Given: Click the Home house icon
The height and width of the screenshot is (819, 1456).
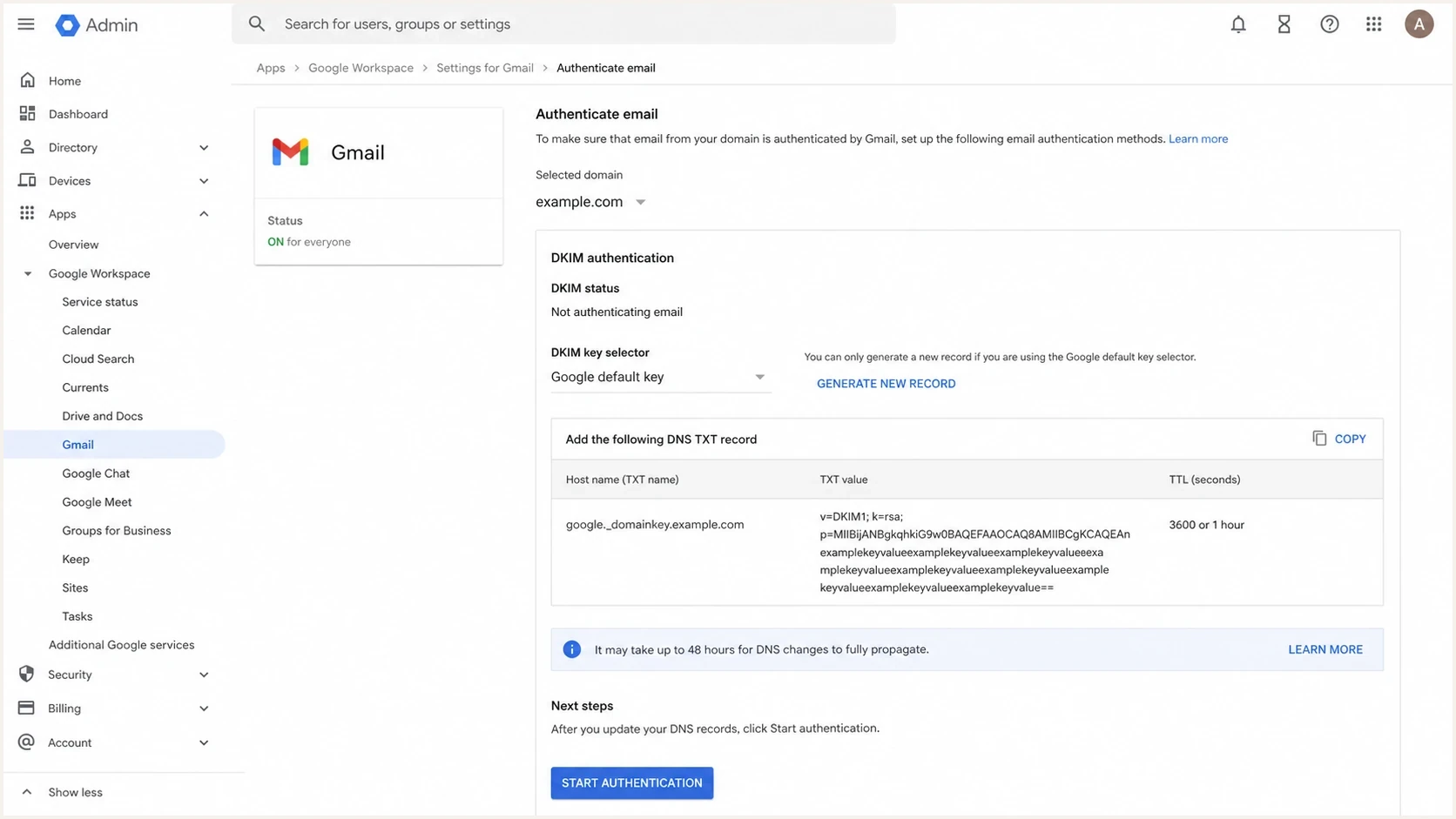Looking at the screenshot, I should (x=28, y=80).
